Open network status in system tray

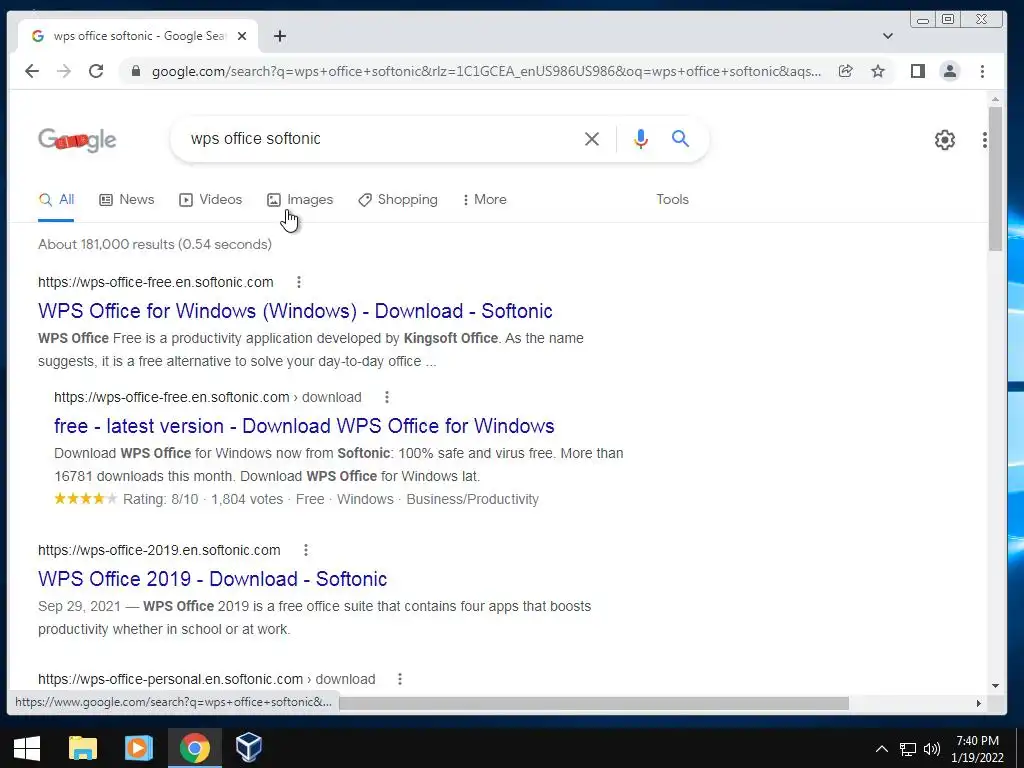(908, 749)
